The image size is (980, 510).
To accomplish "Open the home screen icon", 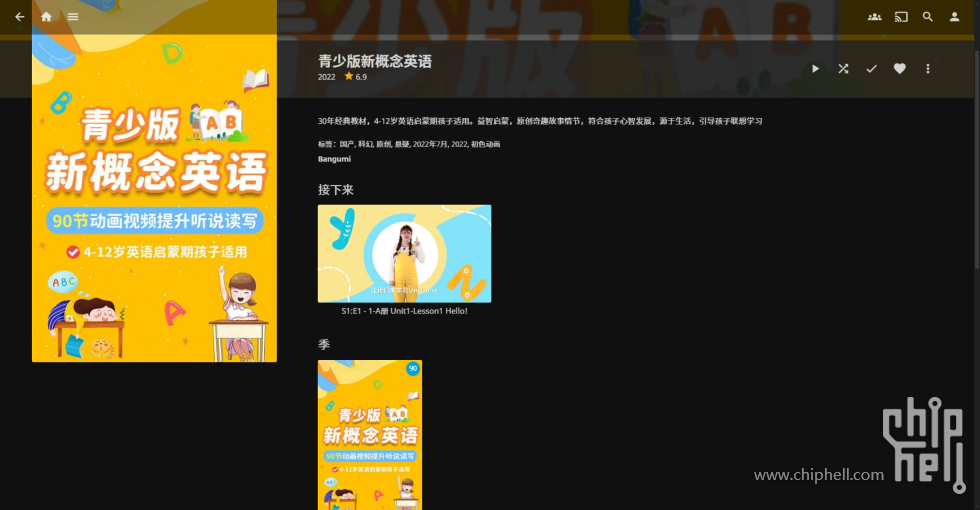I will (46, 17).
